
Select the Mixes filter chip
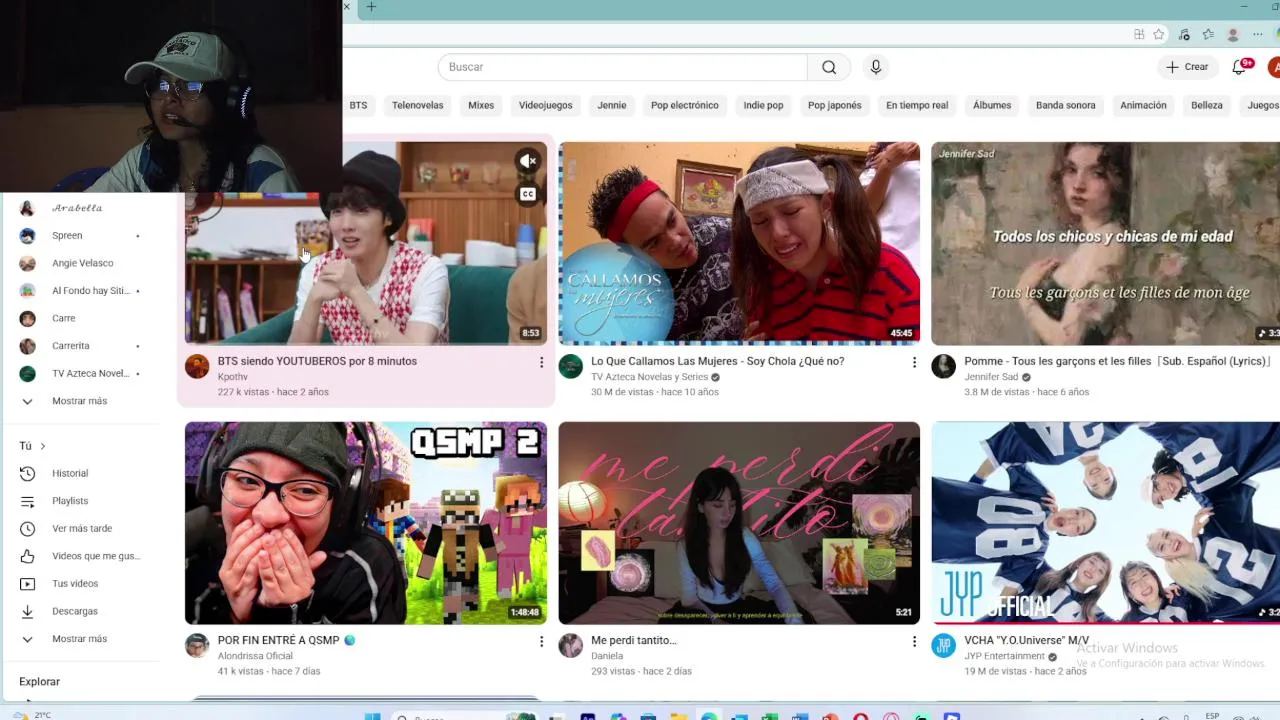[x=481, y=105]
